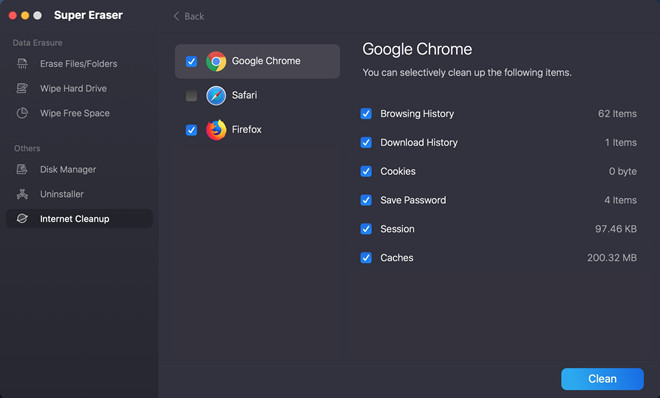Uncheck the Save Password checkbox
Image resolution: width=660 pixels, height=398 pixels.
(x=366, y=200)
